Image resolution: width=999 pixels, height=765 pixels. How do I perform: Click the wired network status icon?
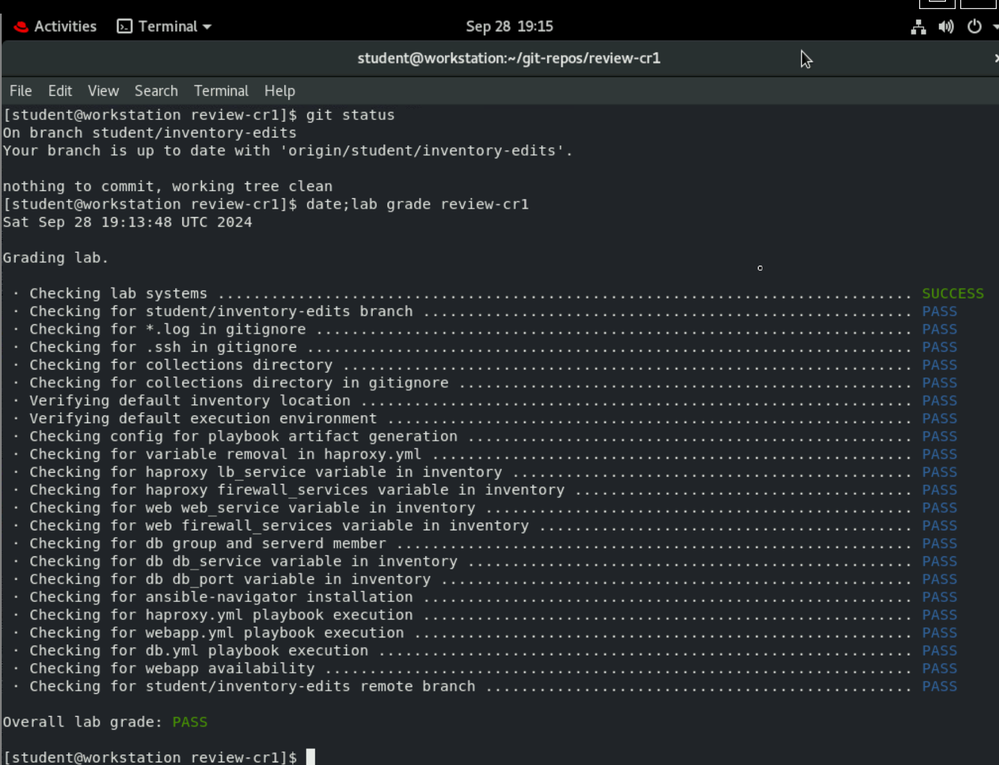[918, 27]
